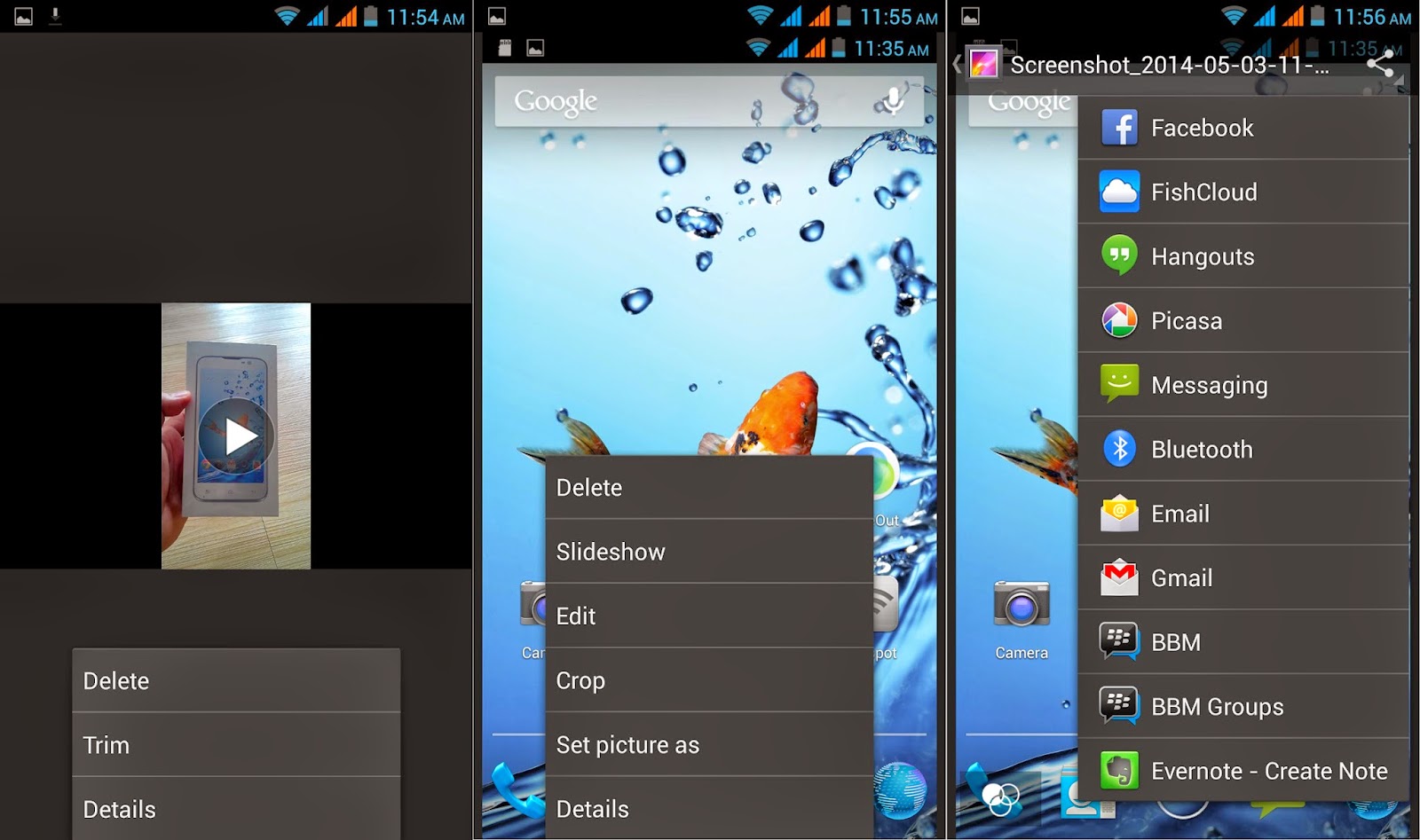Tap the Gmail icon
This screenshot has width=1420, height=840.
coord(1119,577)
